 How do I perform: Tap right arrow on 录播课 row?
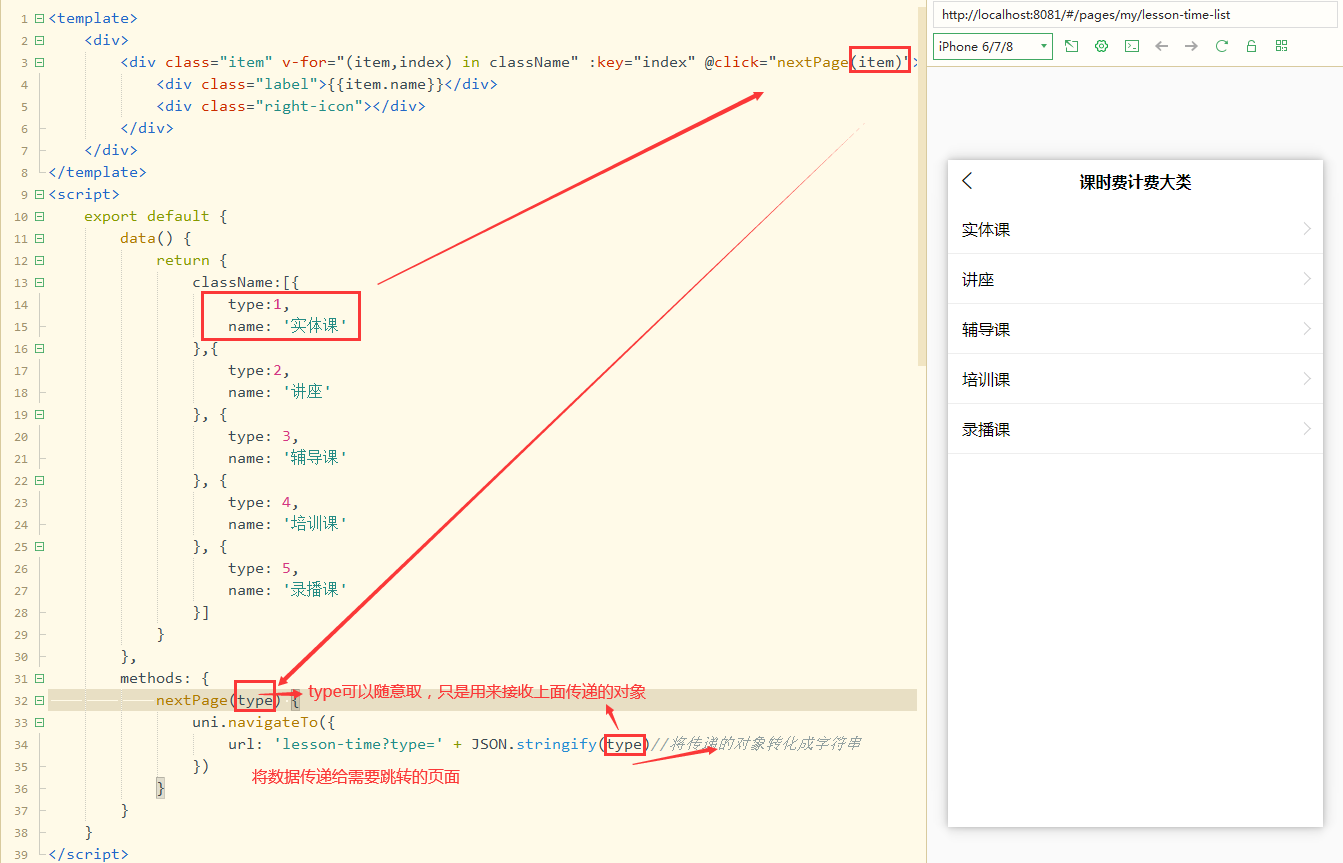coord(1307,429)
